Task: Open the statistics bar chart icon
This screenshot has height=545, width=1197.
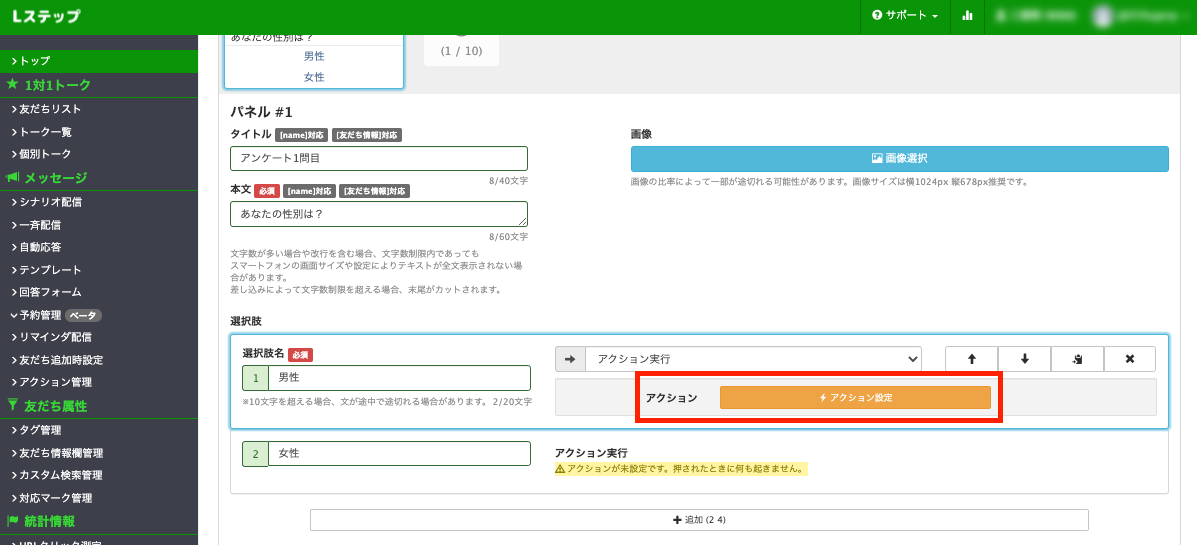Action: (967, 15)
